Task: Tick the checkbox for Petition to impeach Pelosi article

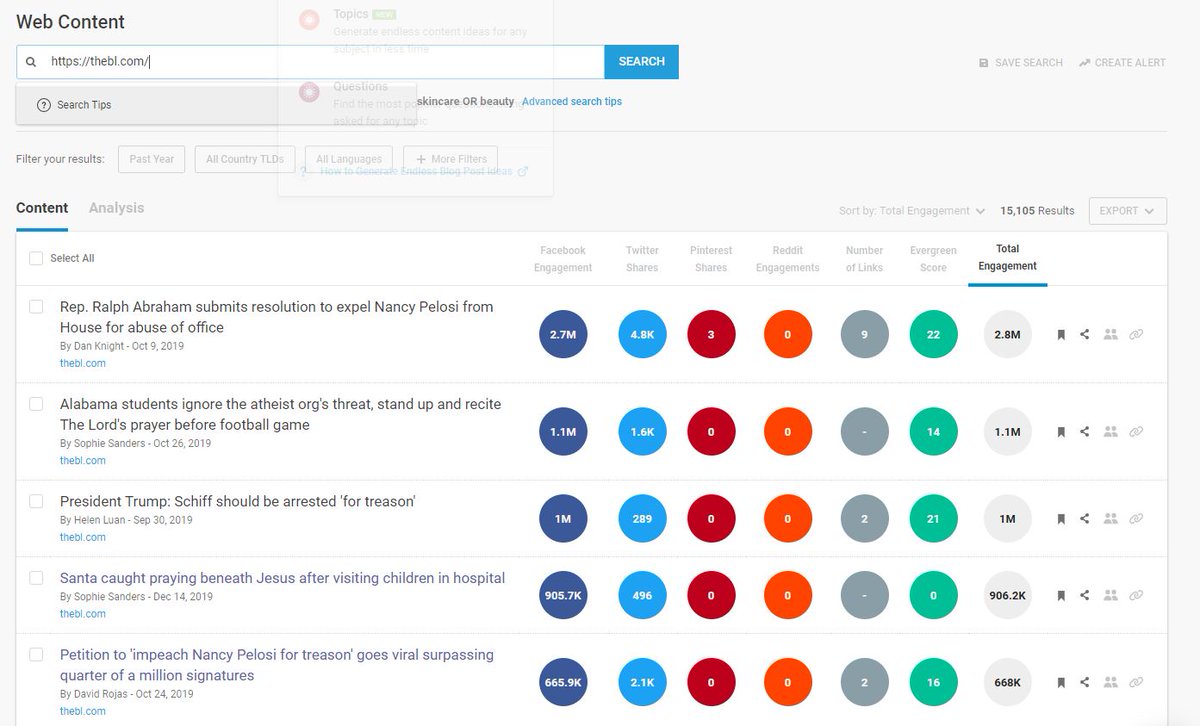Action: 36,655
